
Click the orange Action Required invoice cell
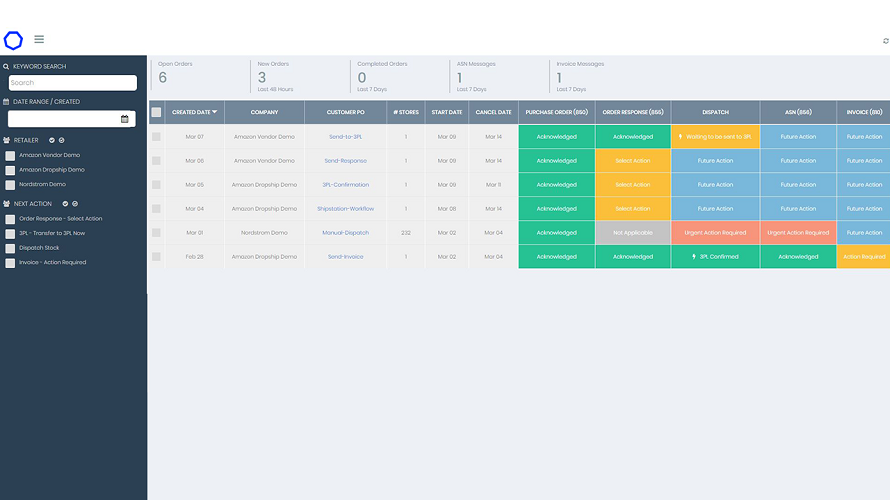[863, 257]
